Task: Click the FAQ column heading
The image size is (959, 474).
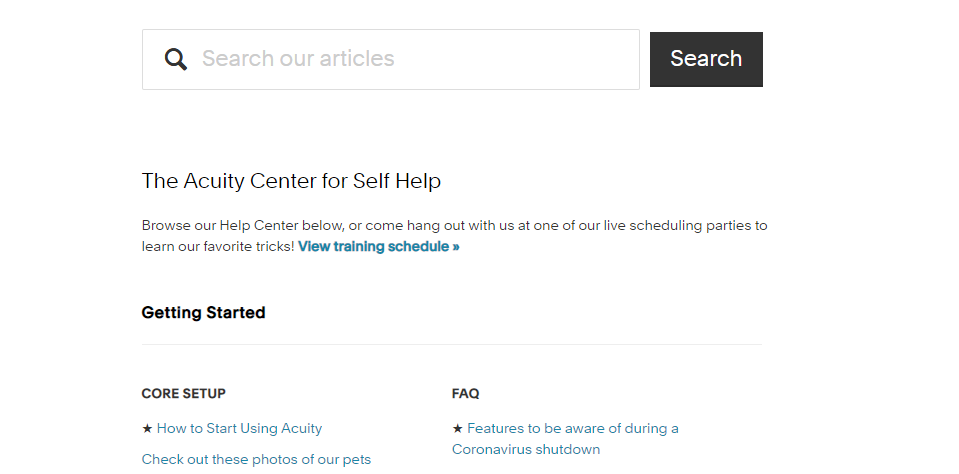Action: (x=465, y=393)
